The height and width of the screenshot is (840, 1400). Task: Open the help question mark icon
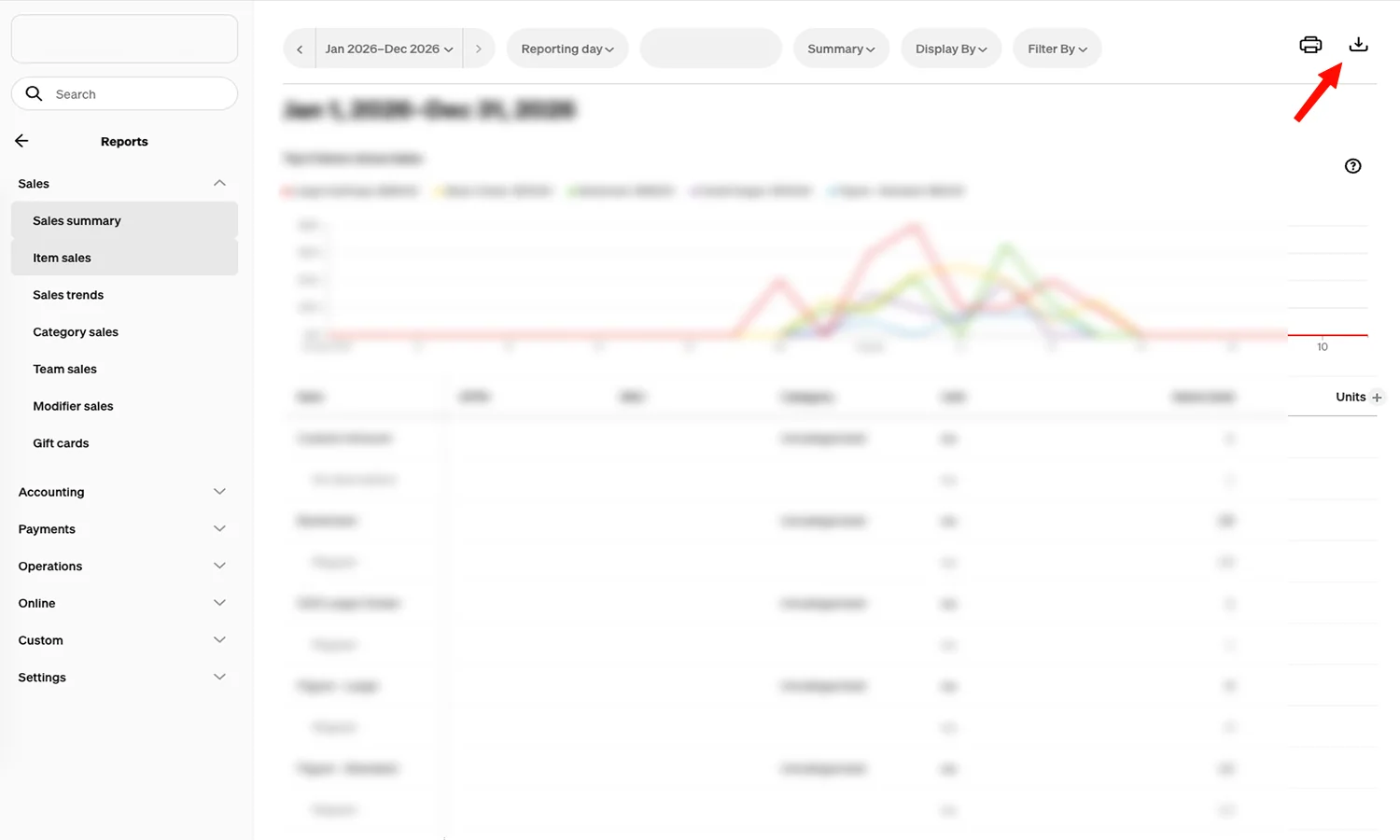[1352, 165]
